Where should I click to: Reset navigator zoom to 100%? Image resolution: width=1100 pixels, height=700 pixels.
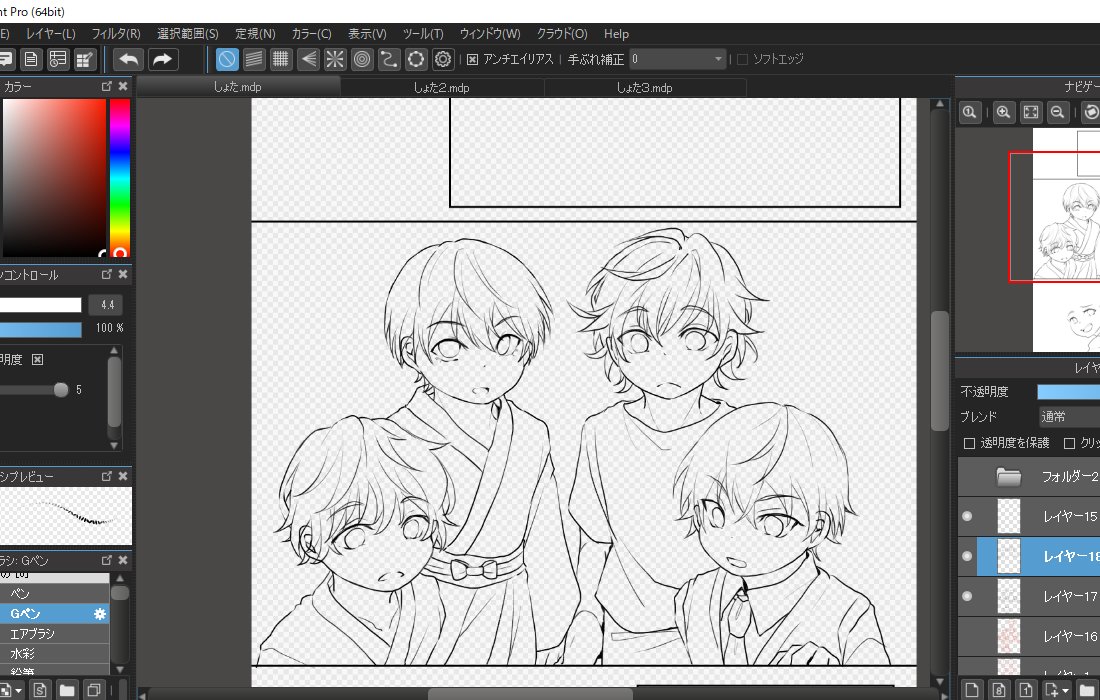coord(970,112)
